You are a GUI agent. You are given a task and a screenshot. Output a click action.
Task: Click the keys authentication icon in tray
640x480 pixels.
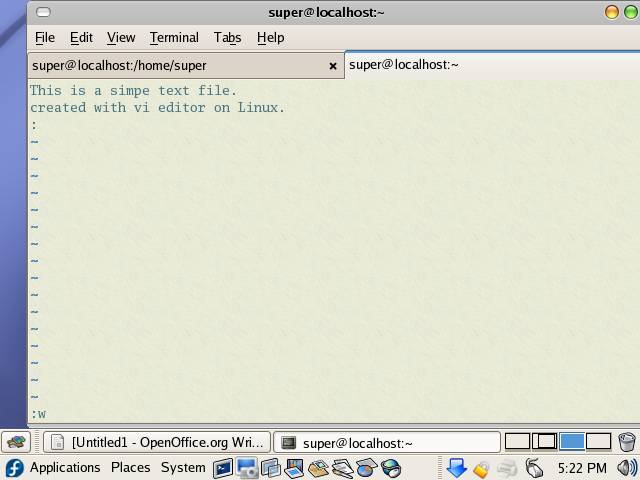pos(481,467)
